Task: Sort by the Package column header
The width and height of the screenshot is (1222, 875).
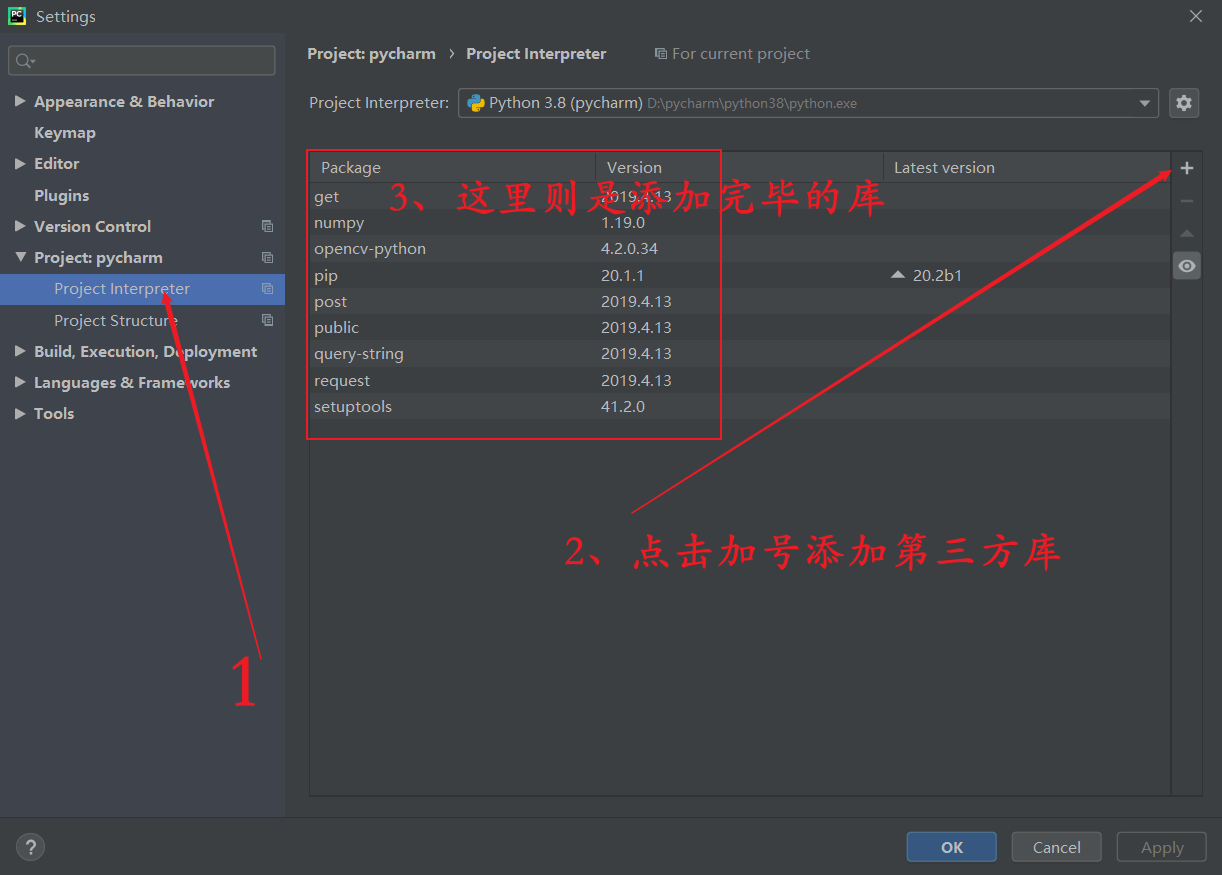Action: 453,167
